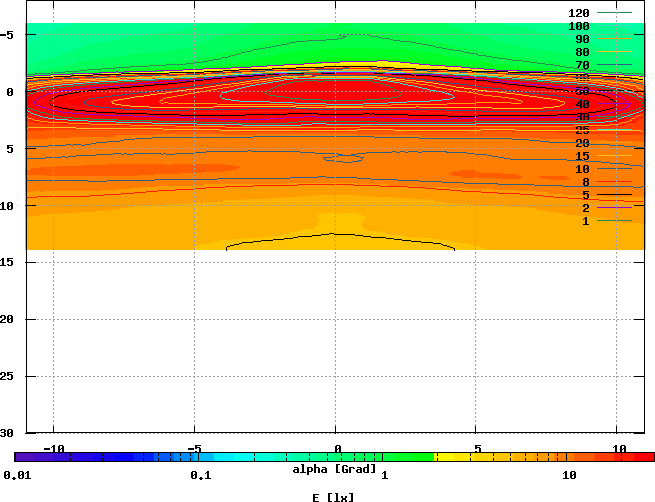Select the legend entry labeled 15
This screenshot has width=655, height=502.
tap(581, 156)
